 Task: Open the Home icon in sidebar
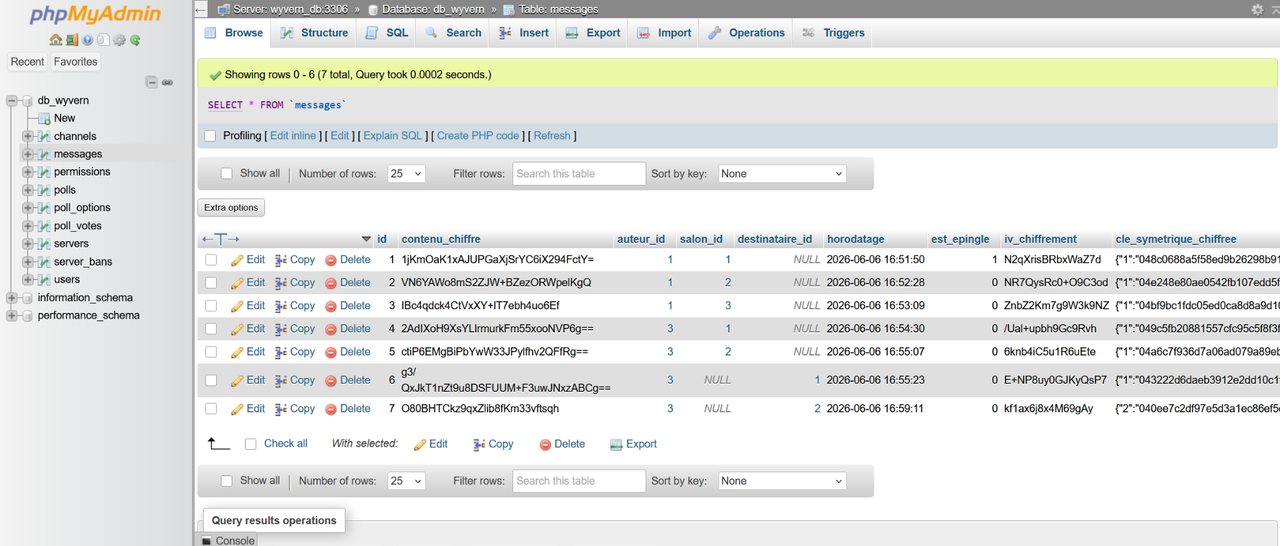coord(56,40)
